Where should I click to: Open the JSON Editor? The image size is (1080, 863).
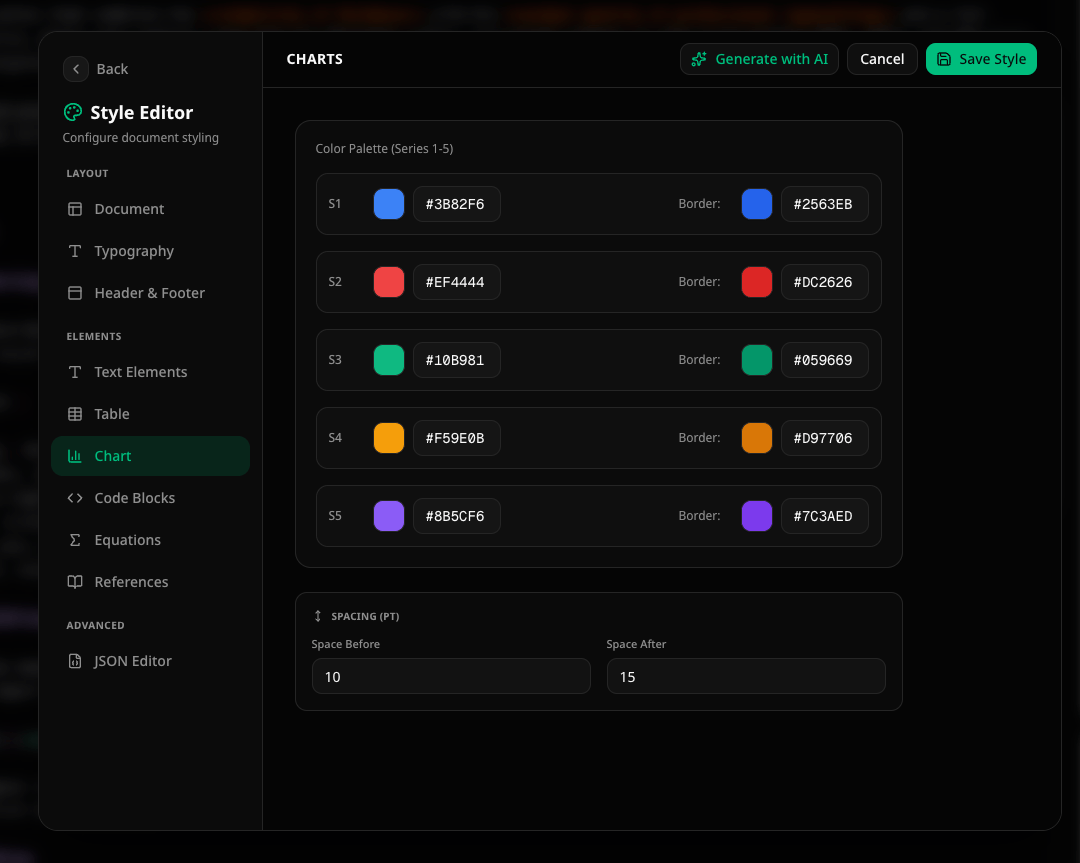click(150, 662)
